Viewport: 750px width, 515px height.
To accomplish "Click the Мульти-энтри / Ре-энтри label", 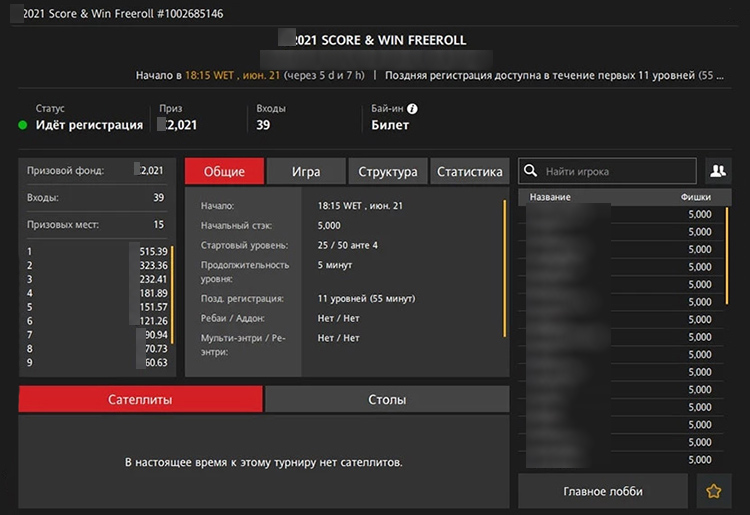I will [x=243, y=345].
